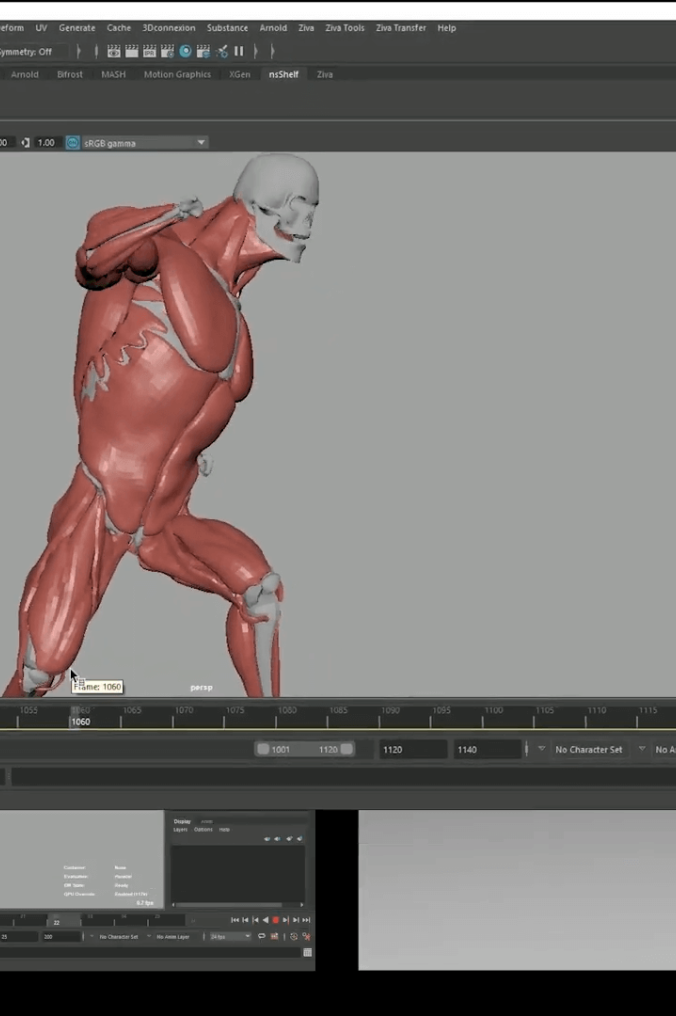676x1016 pixels.
Task: Click the range slider start handle at 1001
Action: [263, 750]
